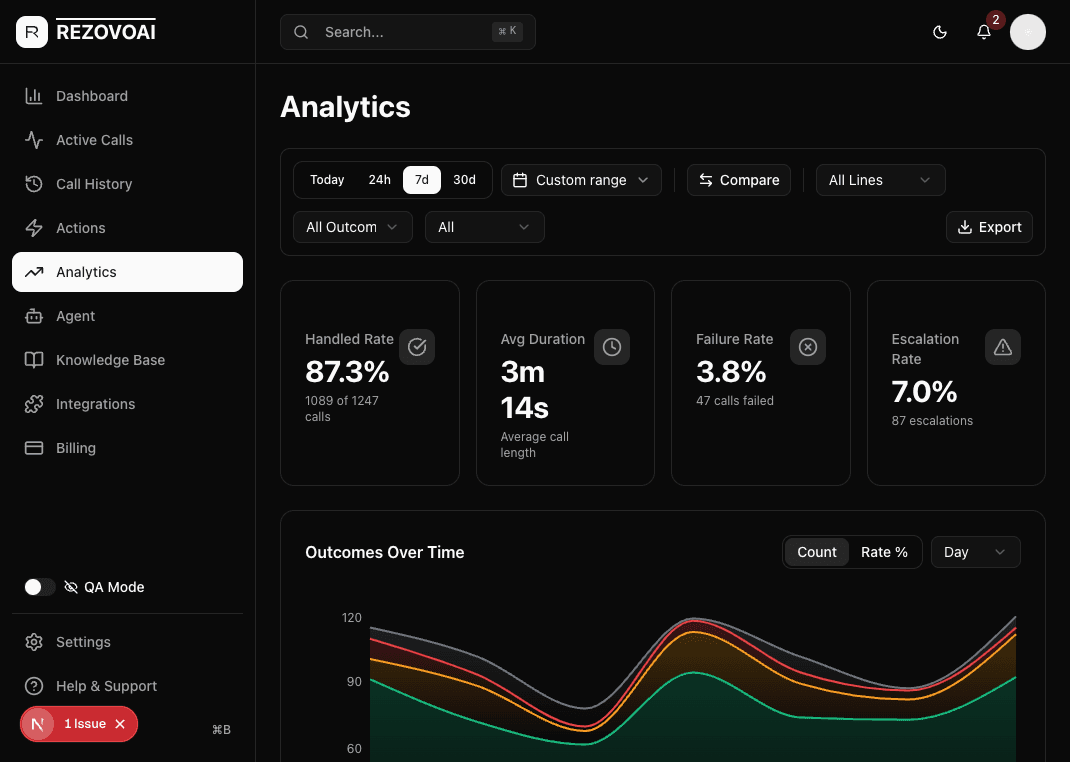
Task: Click the Billing card icon
Action: (x=33, y=448)
